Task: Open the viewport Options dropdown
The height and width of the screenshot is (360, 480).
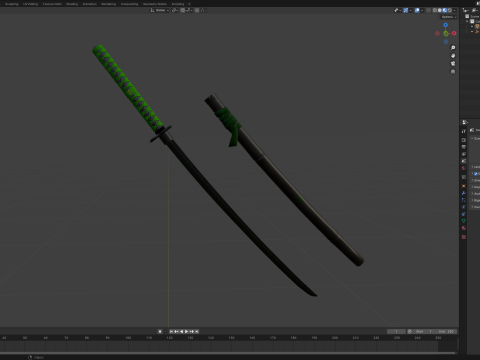Action: pos(448,17)
